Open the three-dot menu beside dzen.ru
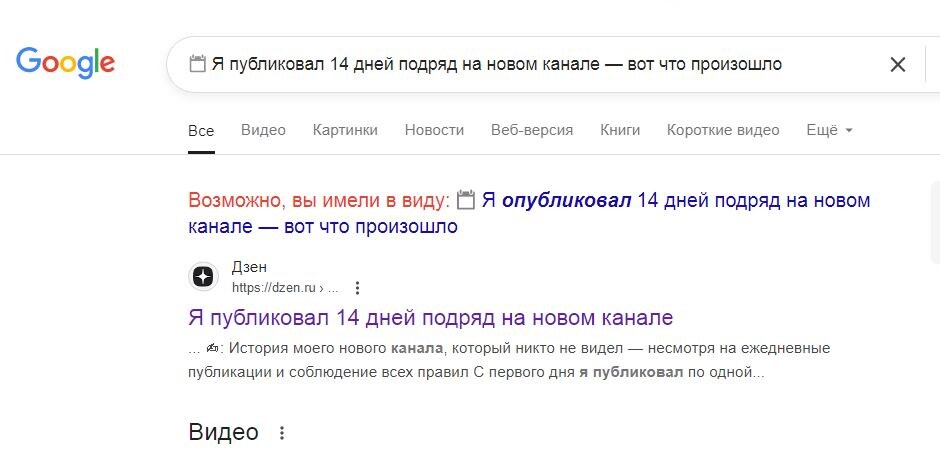The width and height of the screenshot is (940, 463). (357, 288)
